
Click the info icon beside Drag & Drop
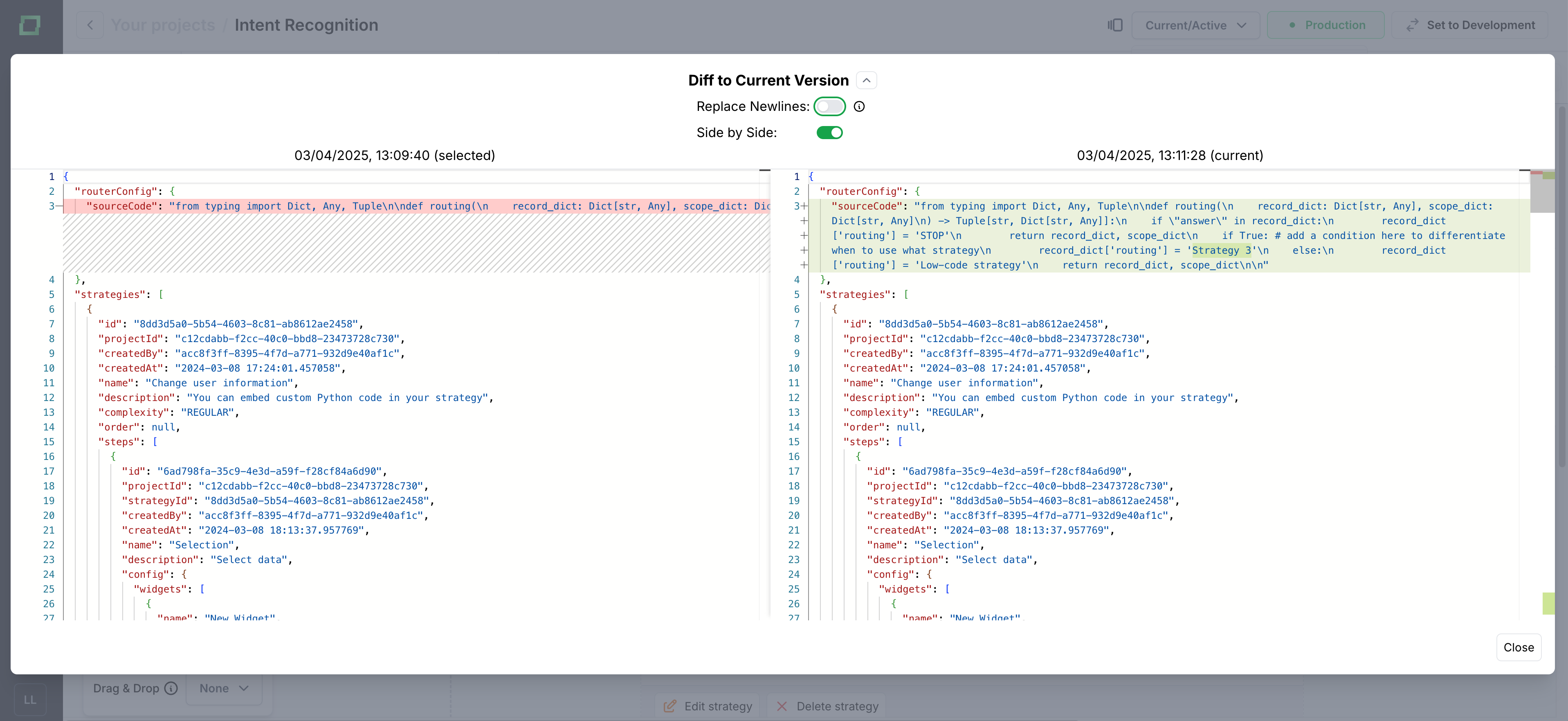[171, 688]
